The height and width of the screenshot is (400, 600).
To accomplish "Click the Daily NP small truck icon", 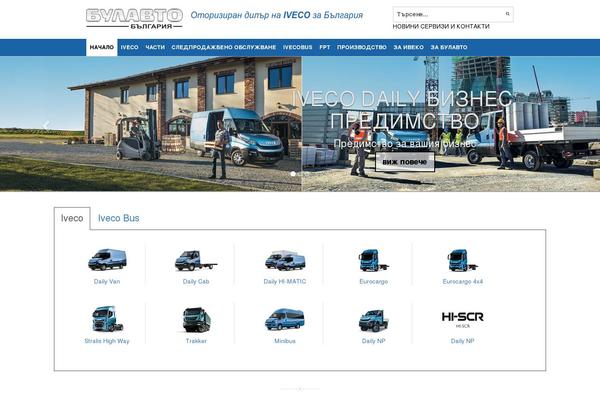I will [373, 320].
